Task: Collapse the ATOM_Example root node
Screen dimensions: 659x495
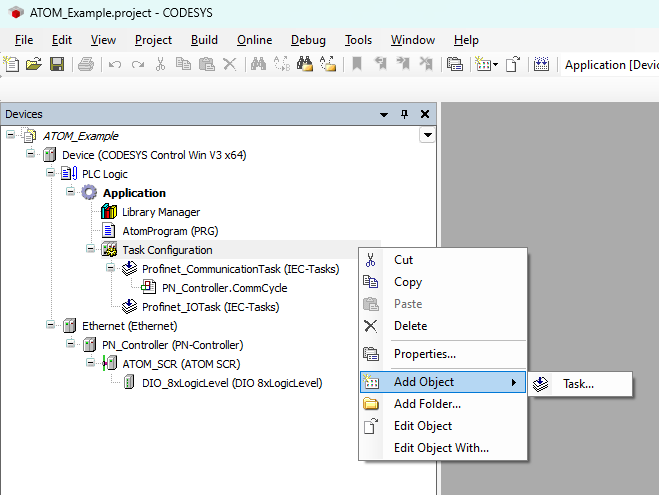Action: (10, 134)
